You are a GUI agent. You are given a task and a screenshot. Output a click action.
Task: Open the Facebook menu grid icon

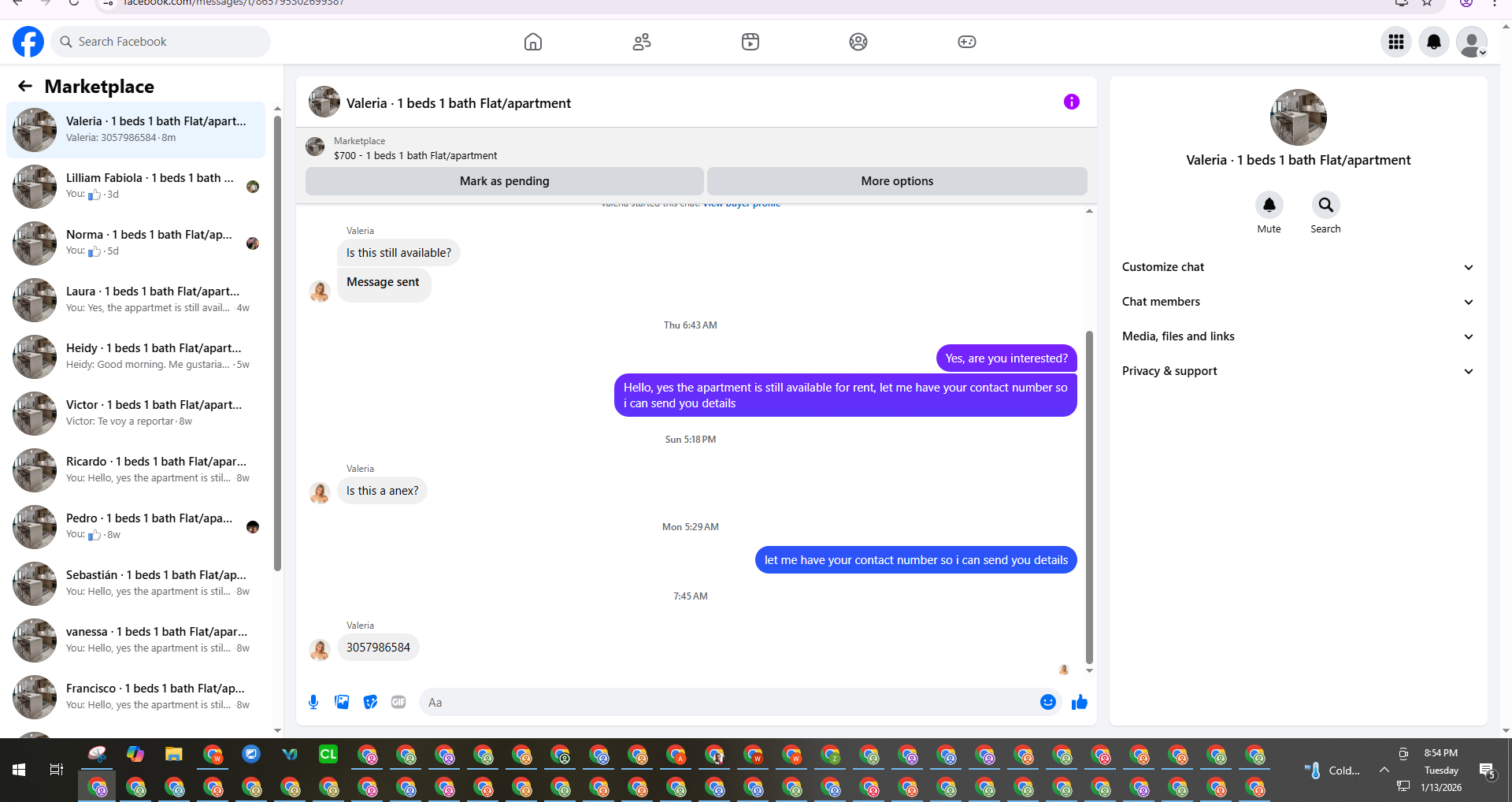(1396, 42)
